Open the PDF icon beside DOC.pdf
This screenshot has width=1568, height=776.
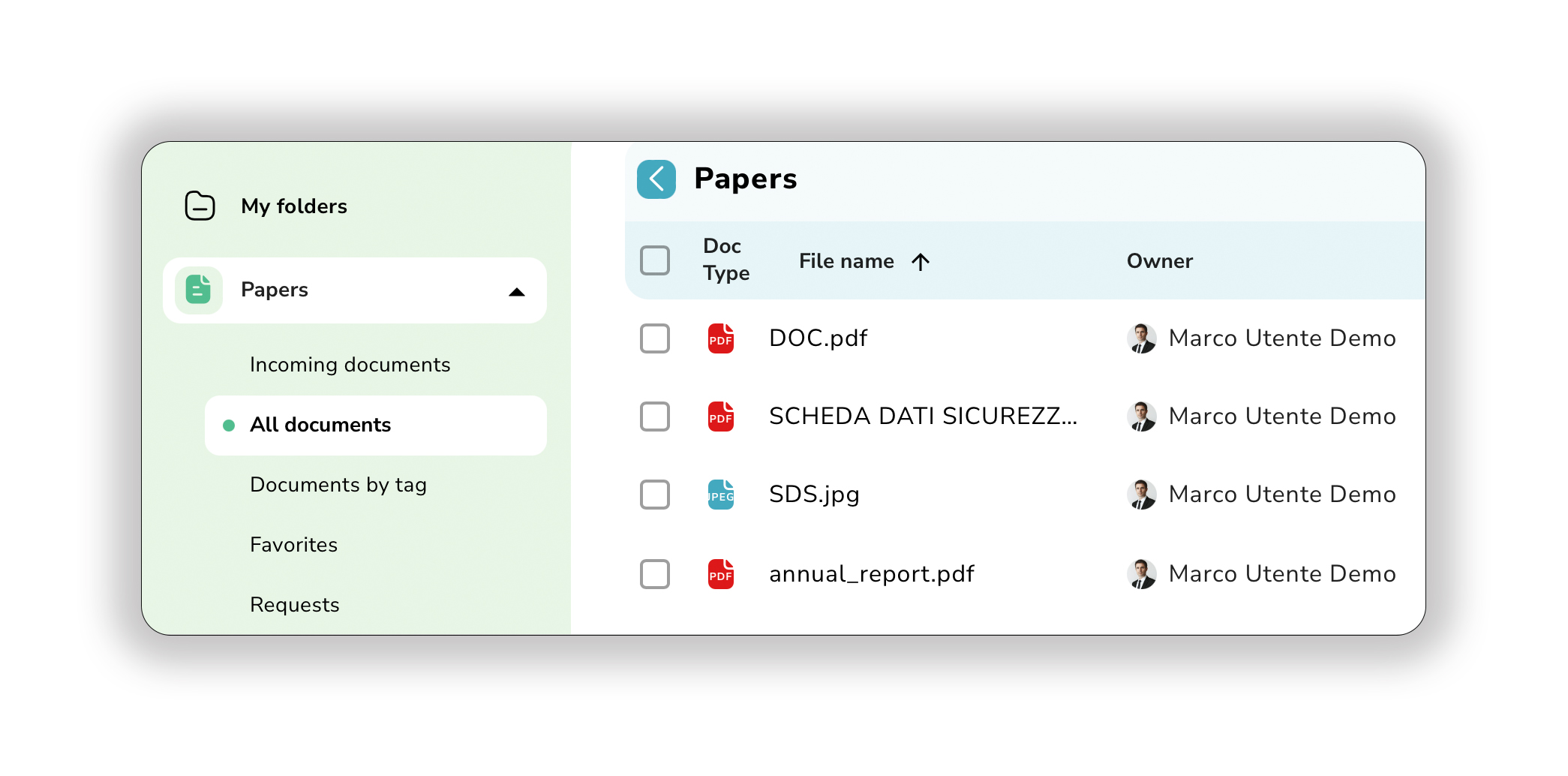pos(719,338)
